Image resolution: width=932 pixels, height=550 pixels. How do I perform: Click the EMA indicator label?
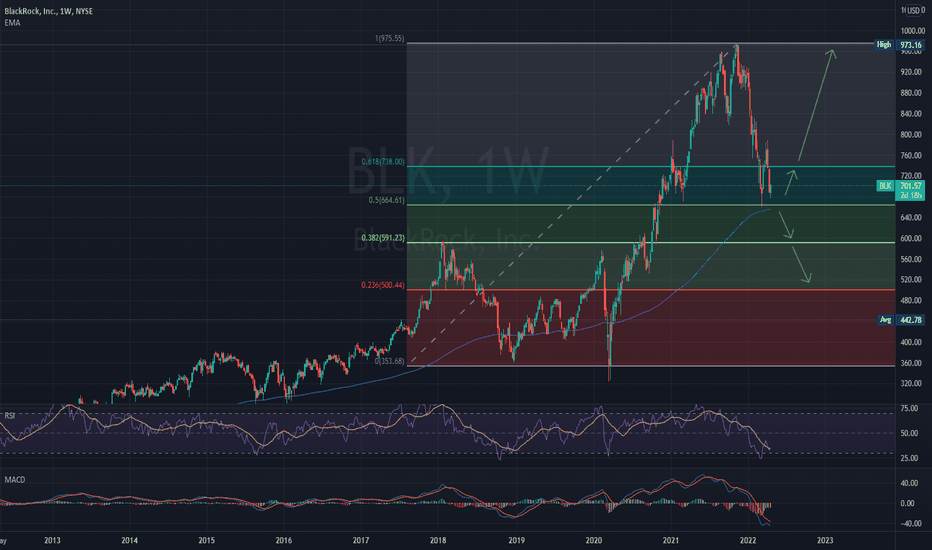tap(12, 23)
